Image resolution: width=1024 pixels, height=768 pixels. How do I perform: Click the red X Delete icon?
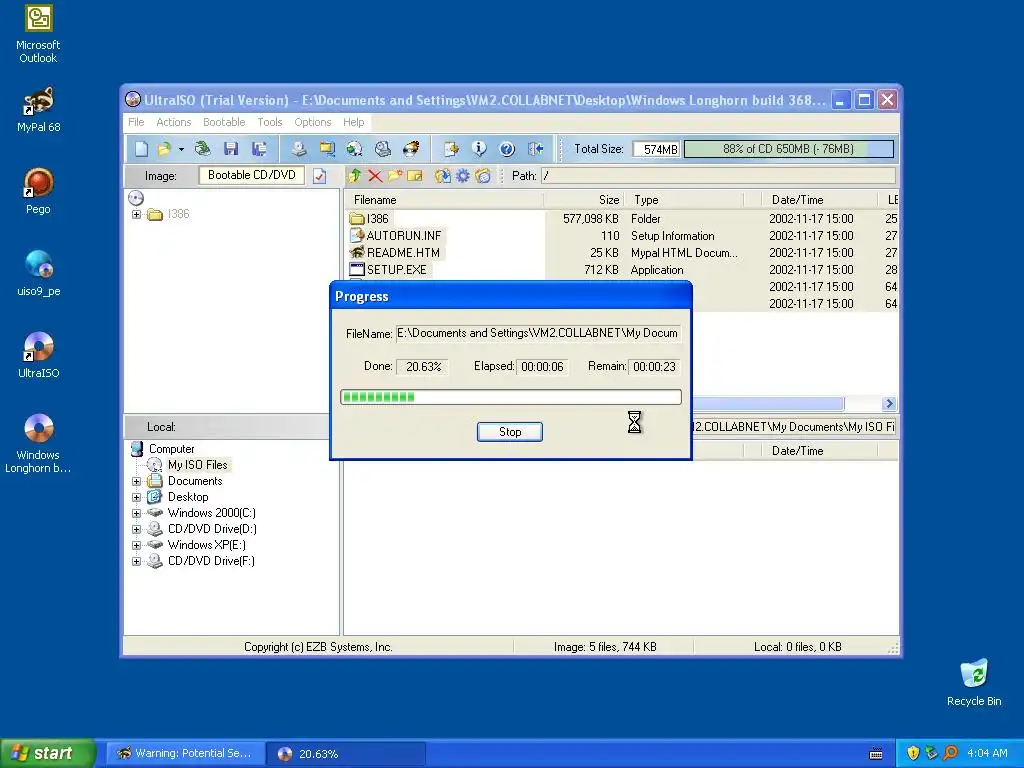pos(375,176)
